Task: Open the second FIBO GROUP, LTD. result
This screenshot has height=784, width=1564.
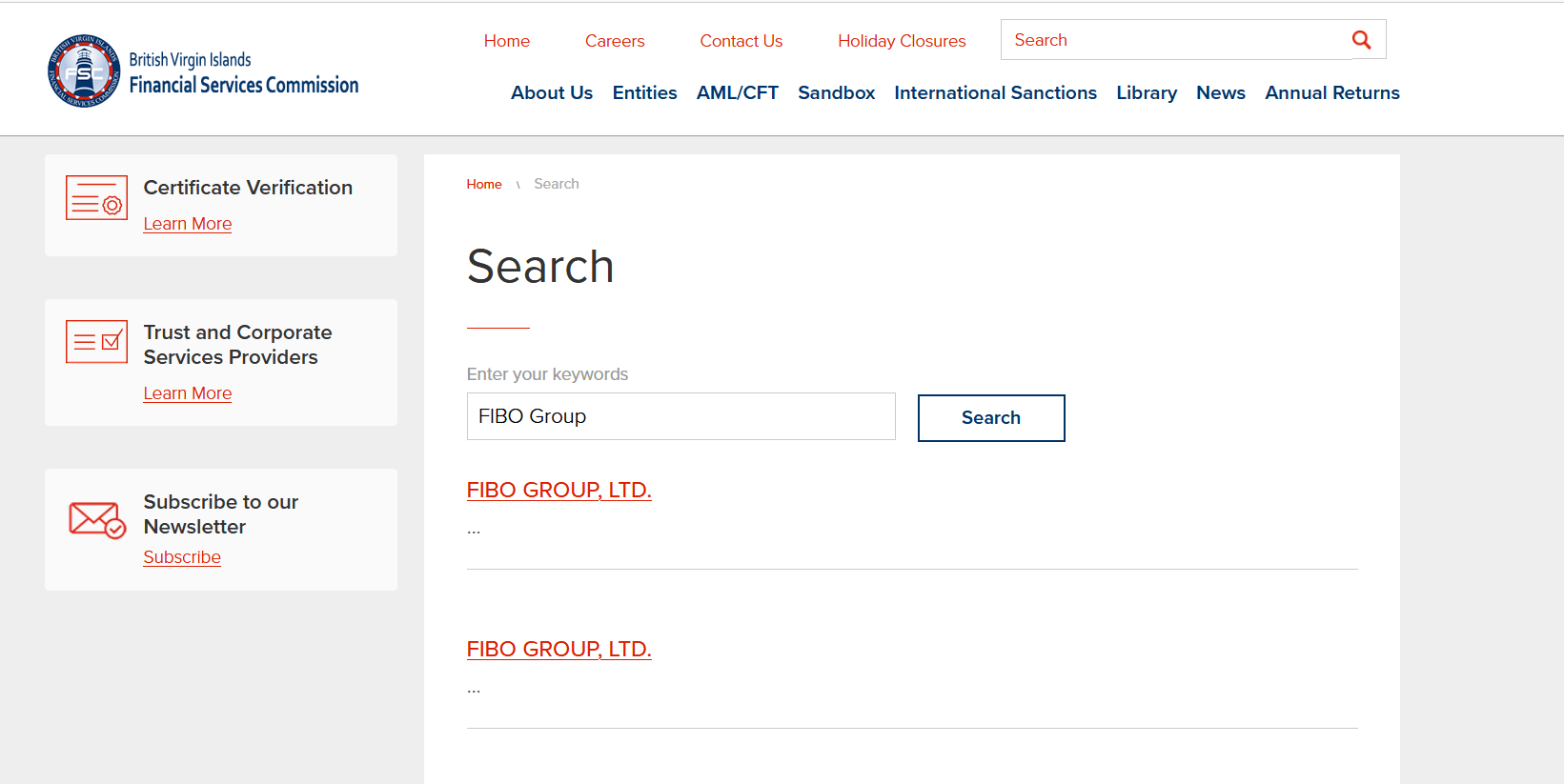Action: (x=559, y=649)
